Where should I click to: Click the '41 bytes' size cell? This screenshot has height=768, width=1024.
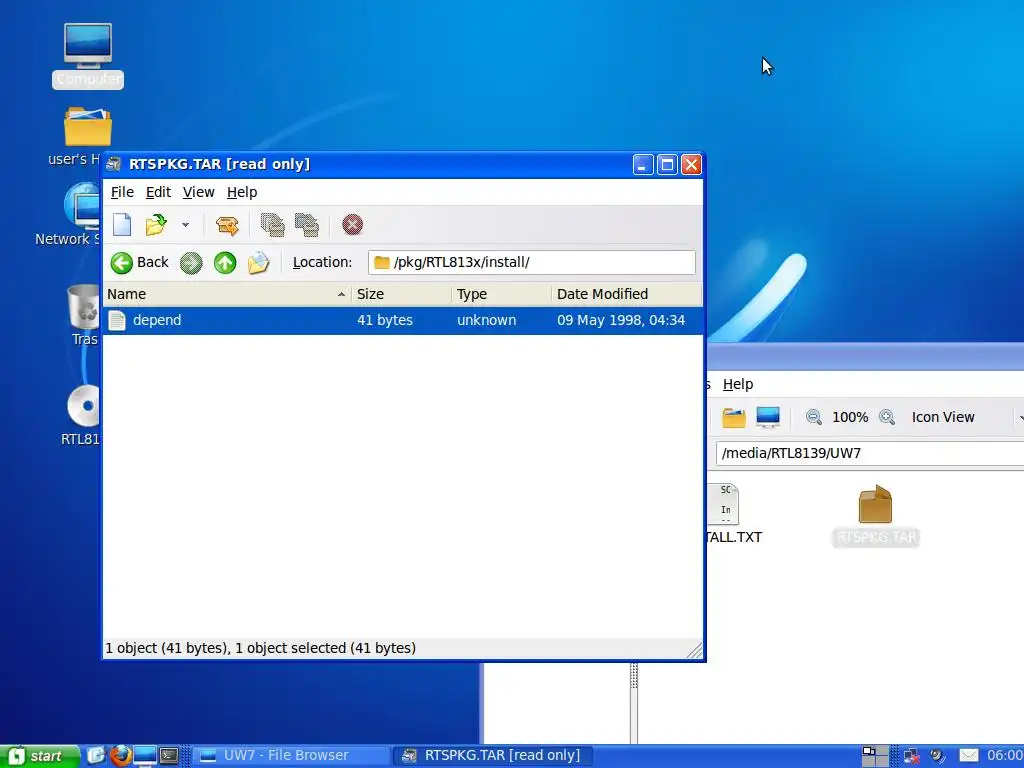pyautogui.click(x=385, y=321)
